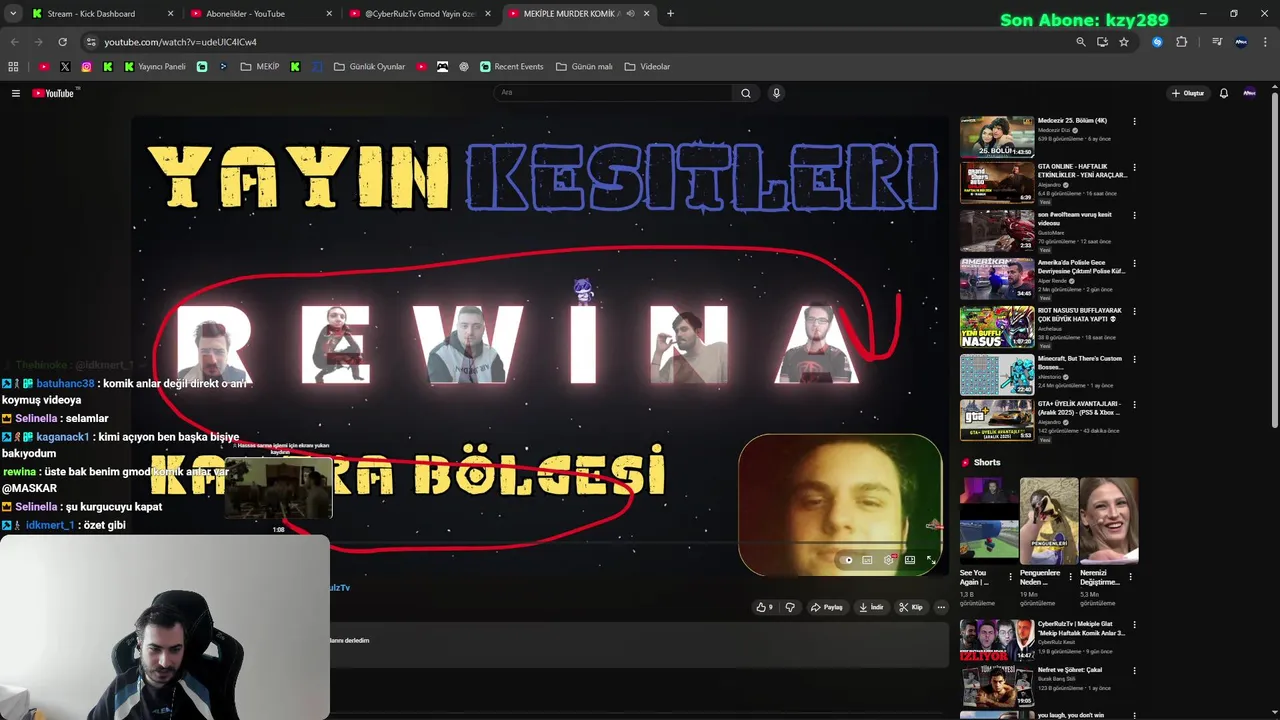Image resolution: width=1280 pixels, height=720 pixels.
Task: Open Chrome three-dot menu
Action: [x=1264, y=42]
